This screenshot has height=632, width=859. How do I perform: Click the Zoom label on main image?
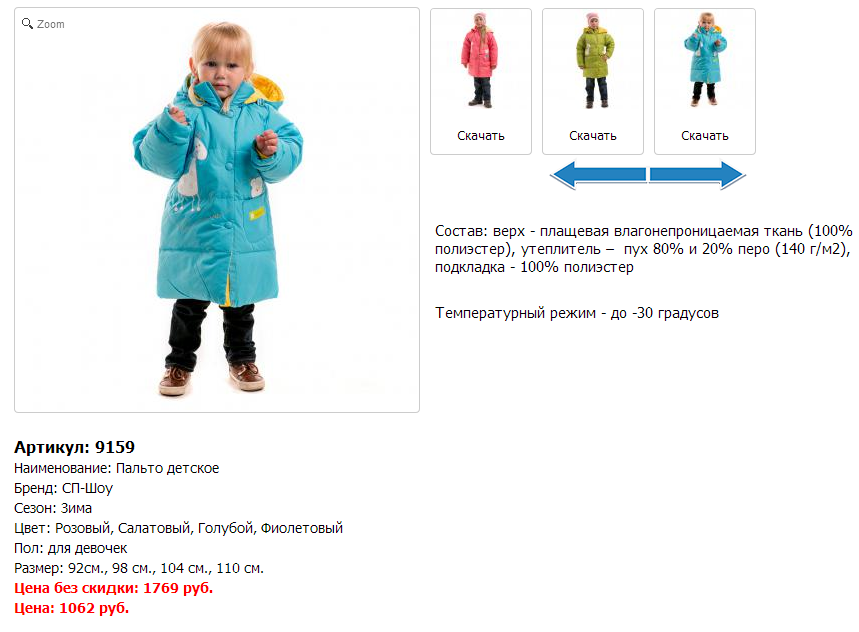(x=50, y=24)
